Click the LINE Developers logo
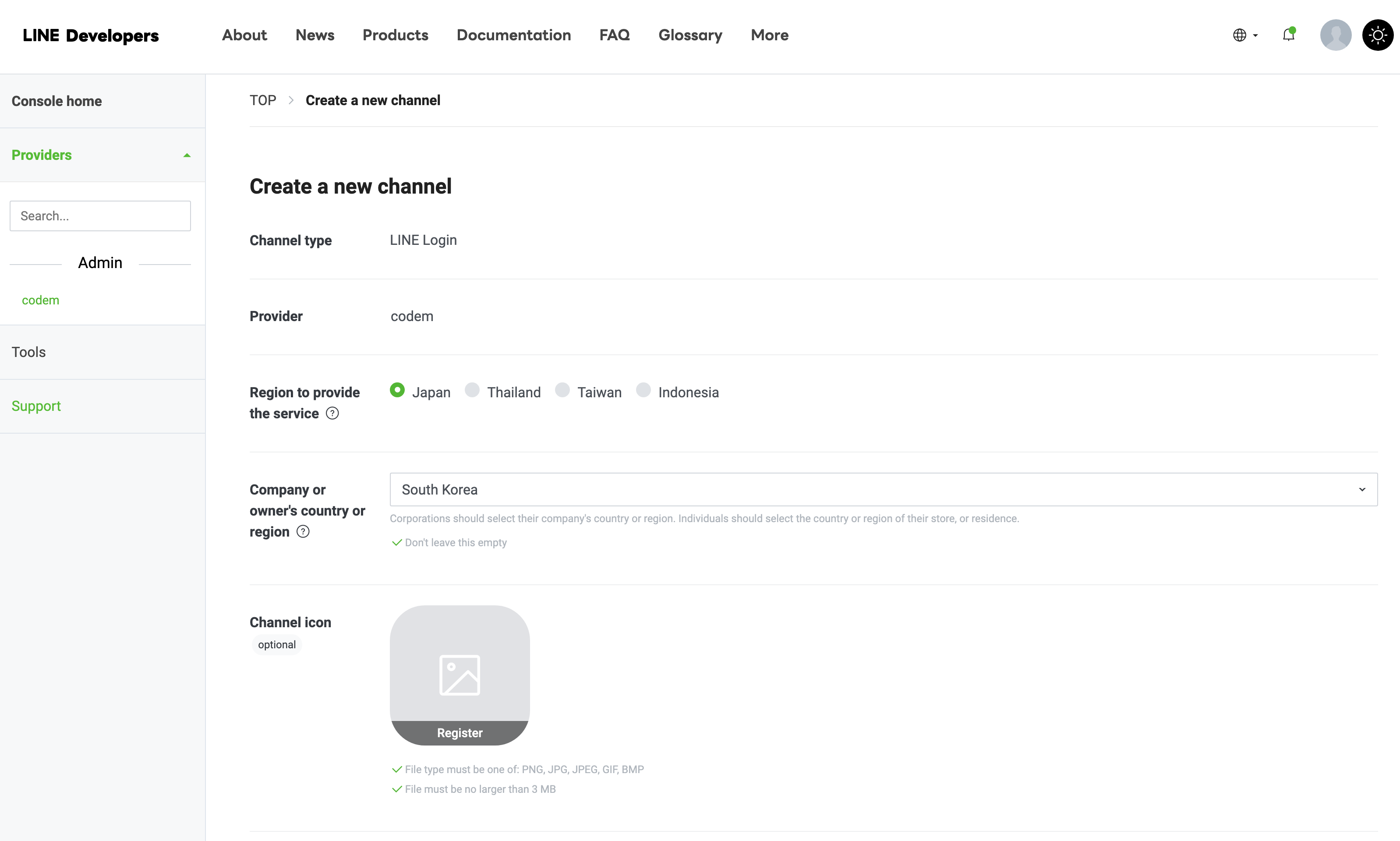This screenshot has height=841, width=1400. pyautogui.click(x=91, y=35)
